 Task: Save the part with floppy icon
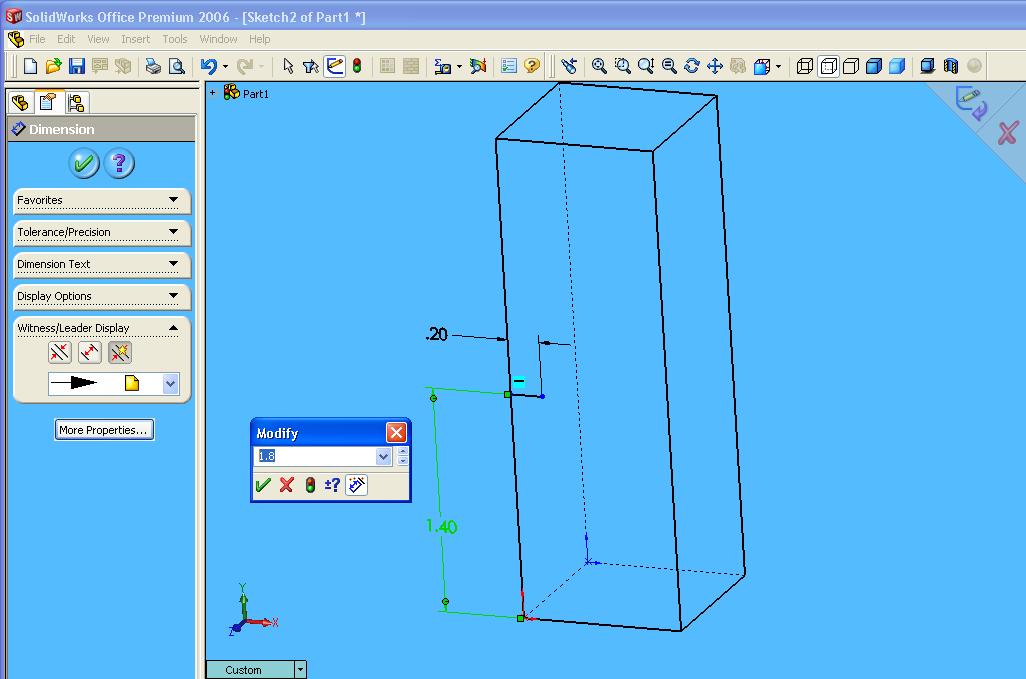pyautogui.click(x=77, y=66)
